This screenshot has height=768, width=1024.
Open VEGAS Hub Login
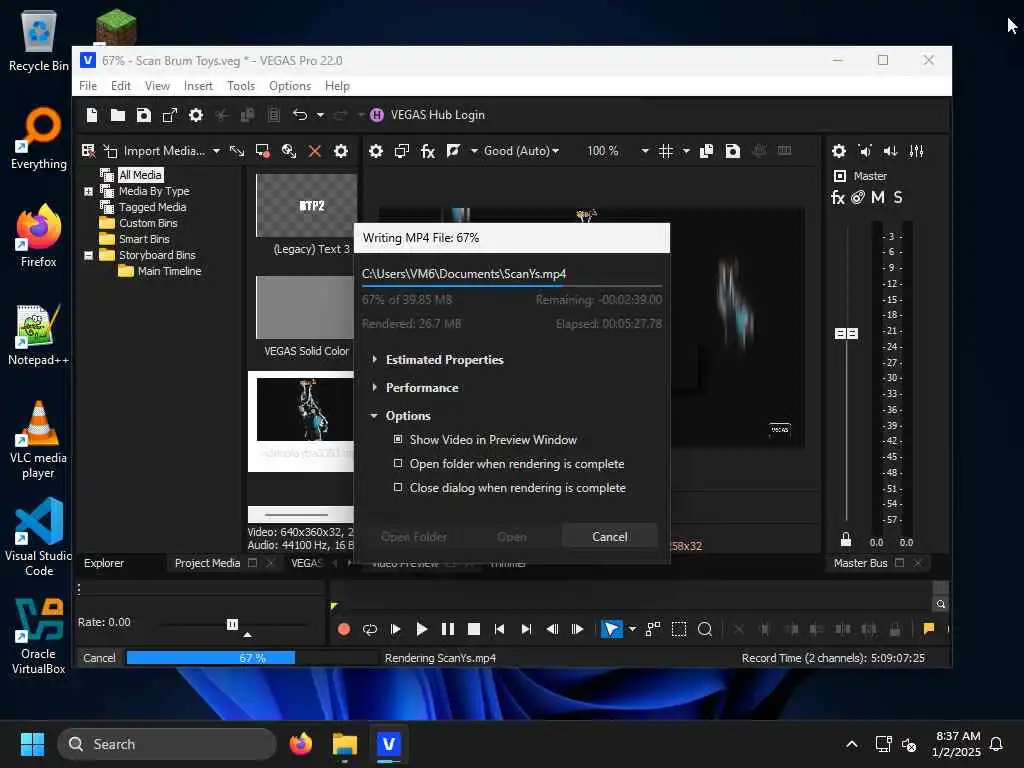[428, 115]
